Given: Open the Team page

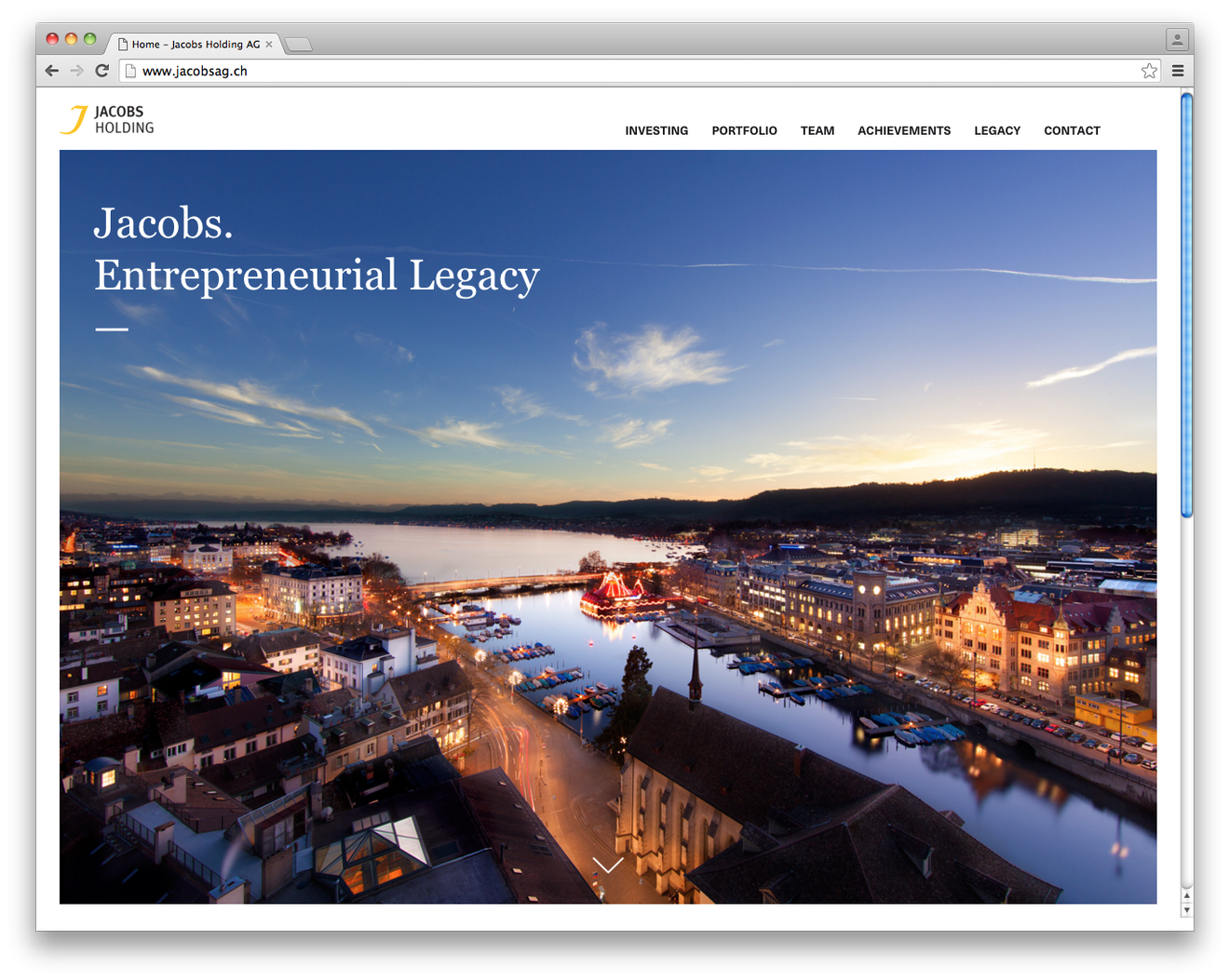Looking at the screenshot, I should pos(817,131).
